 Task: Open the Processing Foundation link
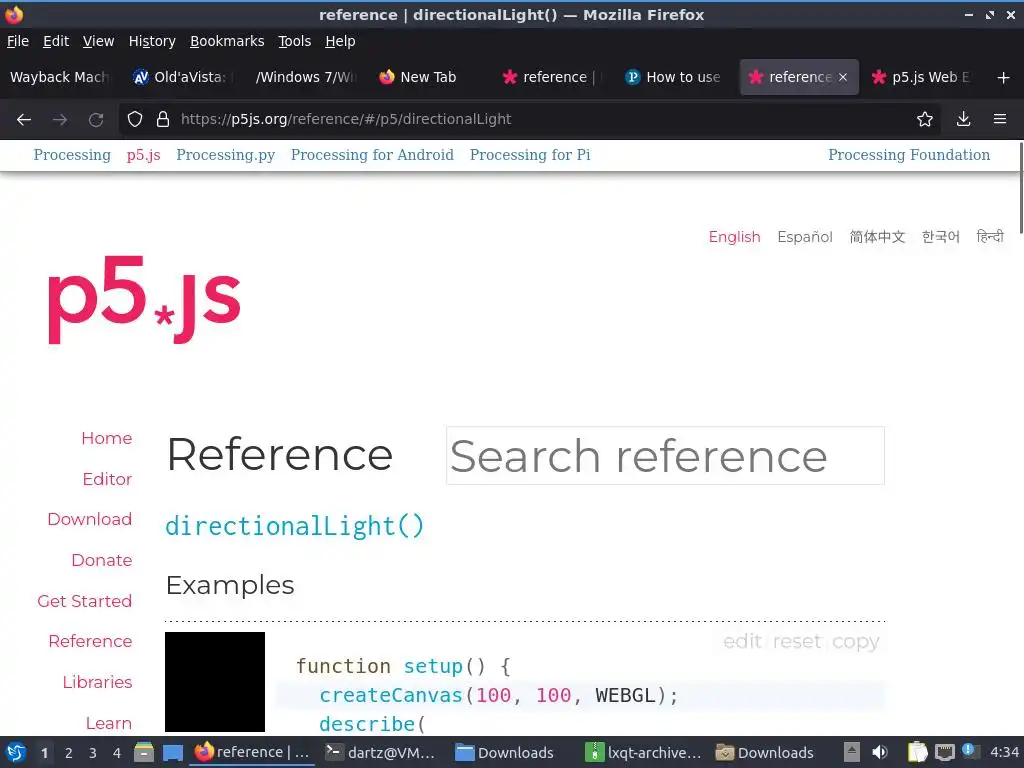tap(909, 155)
